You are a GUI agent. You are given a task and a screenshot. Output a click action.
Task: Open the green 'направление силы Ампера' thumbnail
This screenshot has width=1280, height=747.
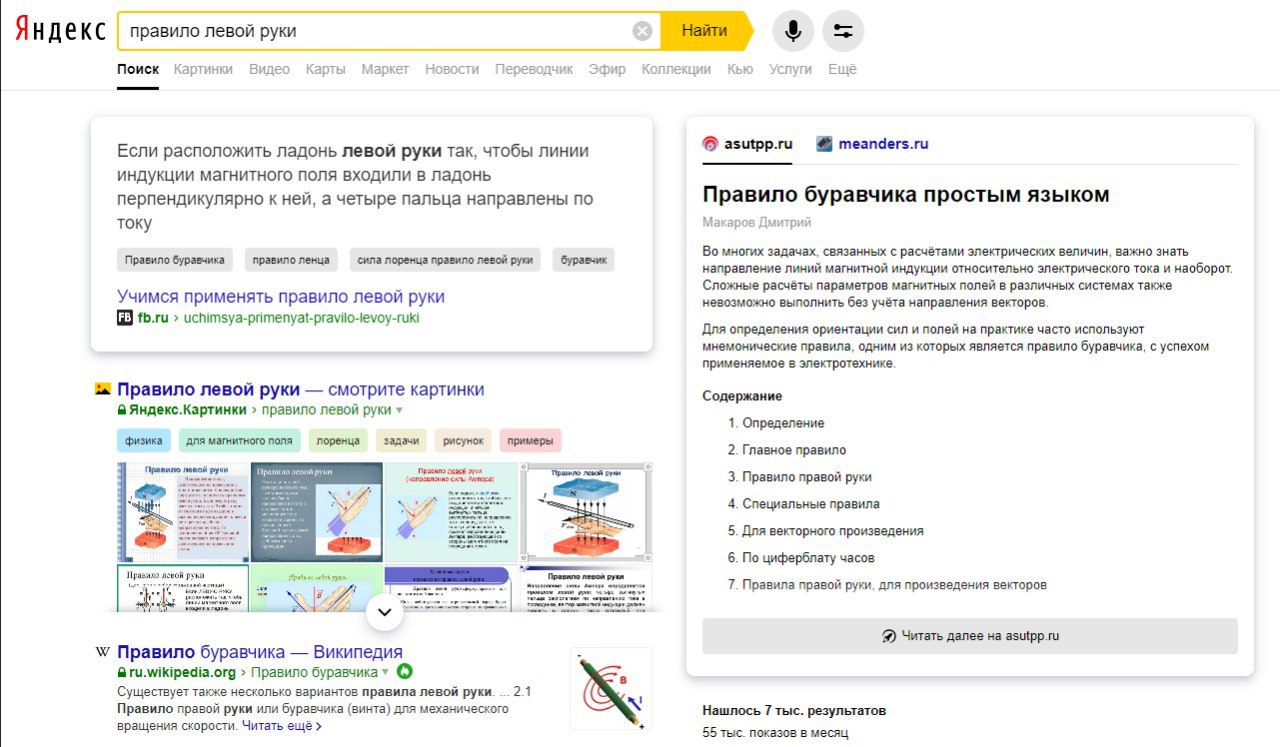[451, 511]
